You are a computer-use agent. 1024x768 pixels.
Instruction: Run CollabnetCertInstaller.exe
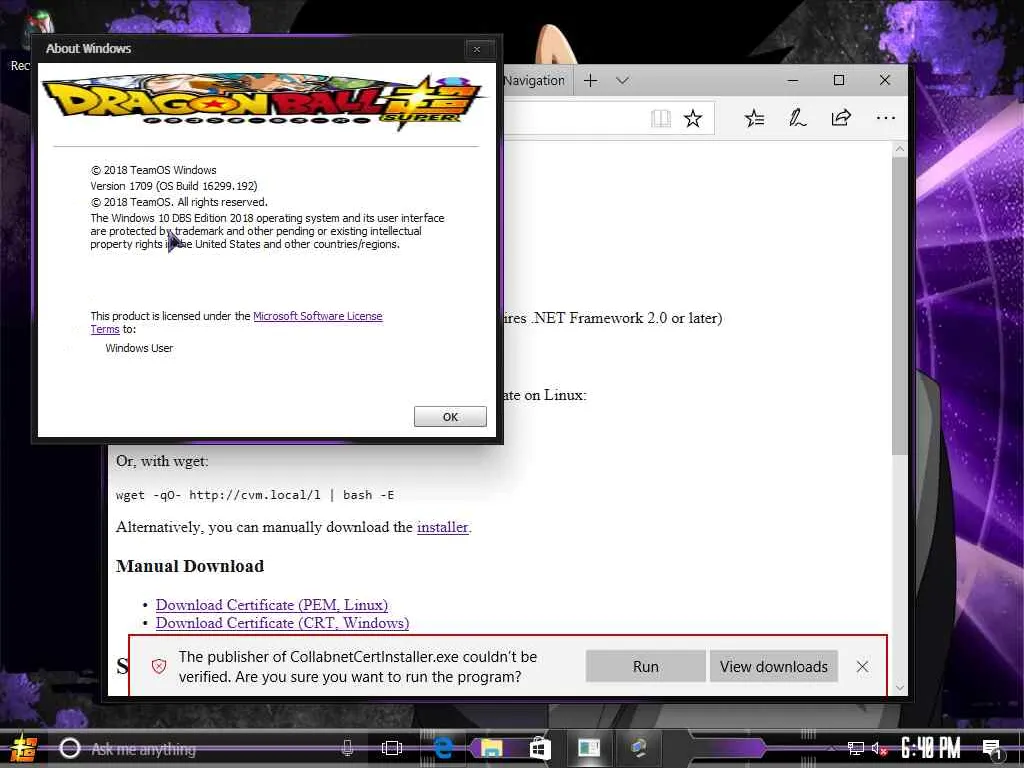pyautogui.click(x=645, y=666)
